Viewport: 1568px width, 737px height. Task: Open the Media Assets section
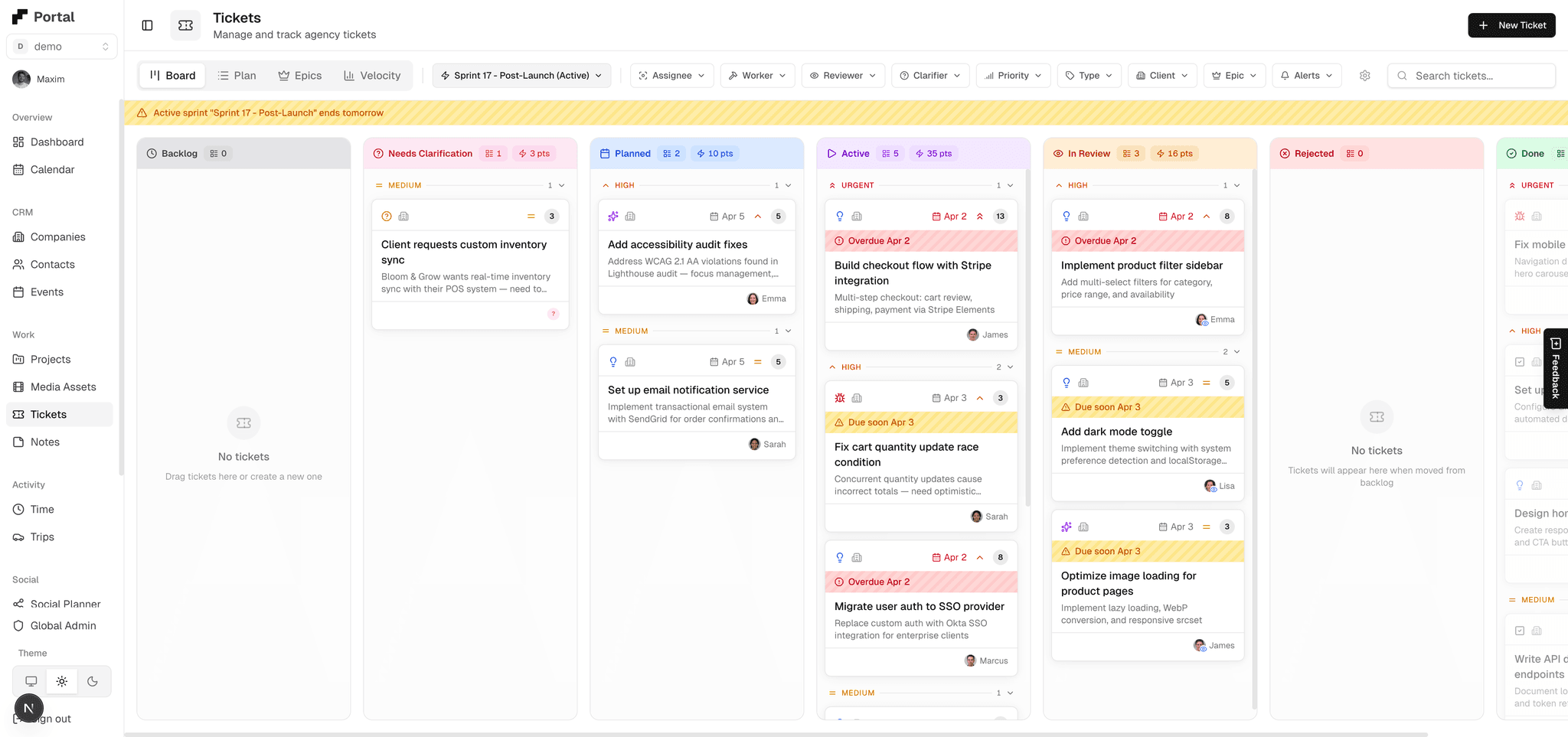(63, 386)
